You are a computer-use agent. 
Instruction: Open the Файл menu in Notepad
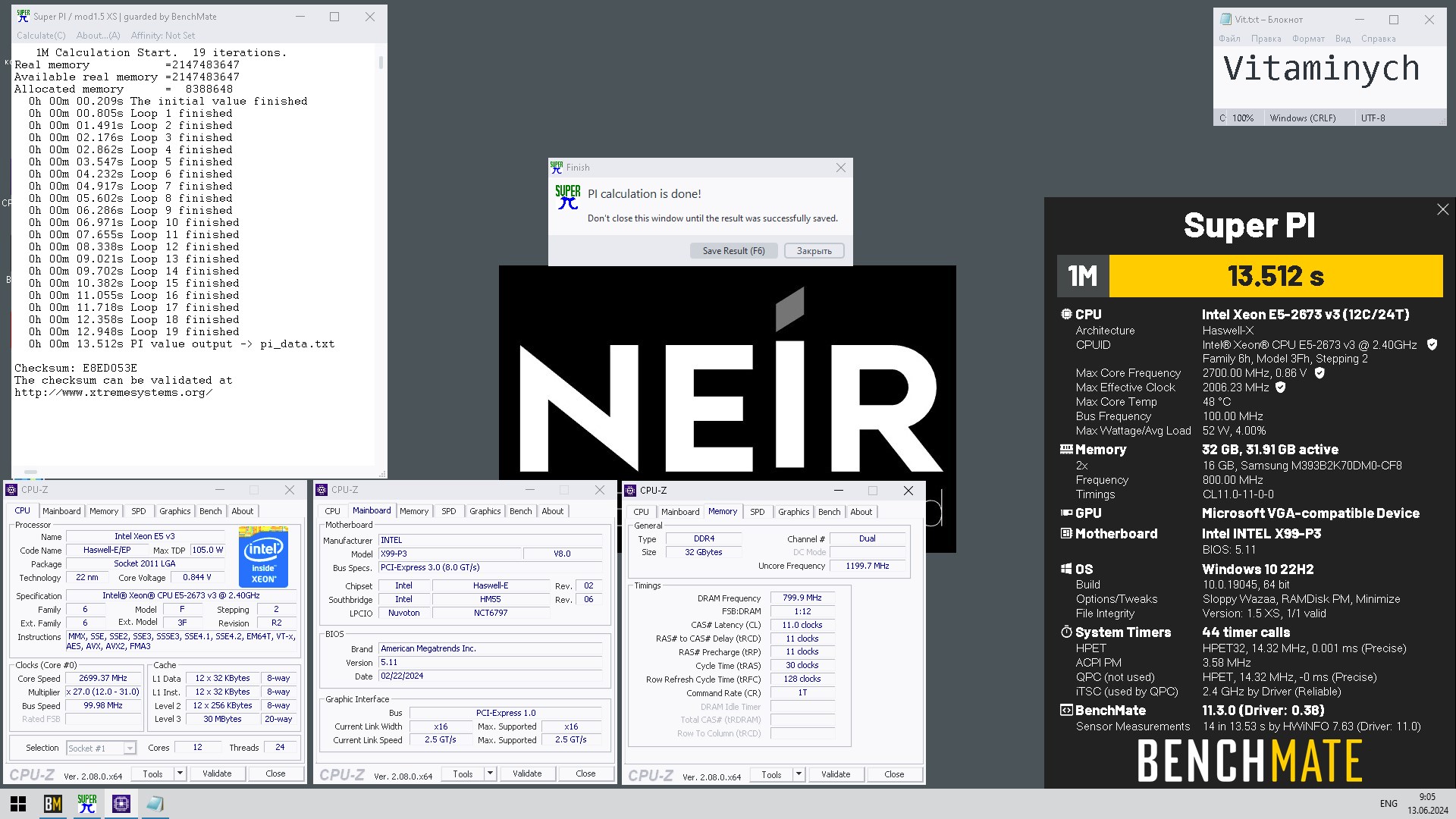pyautogui.click(x=1230, y=39)
